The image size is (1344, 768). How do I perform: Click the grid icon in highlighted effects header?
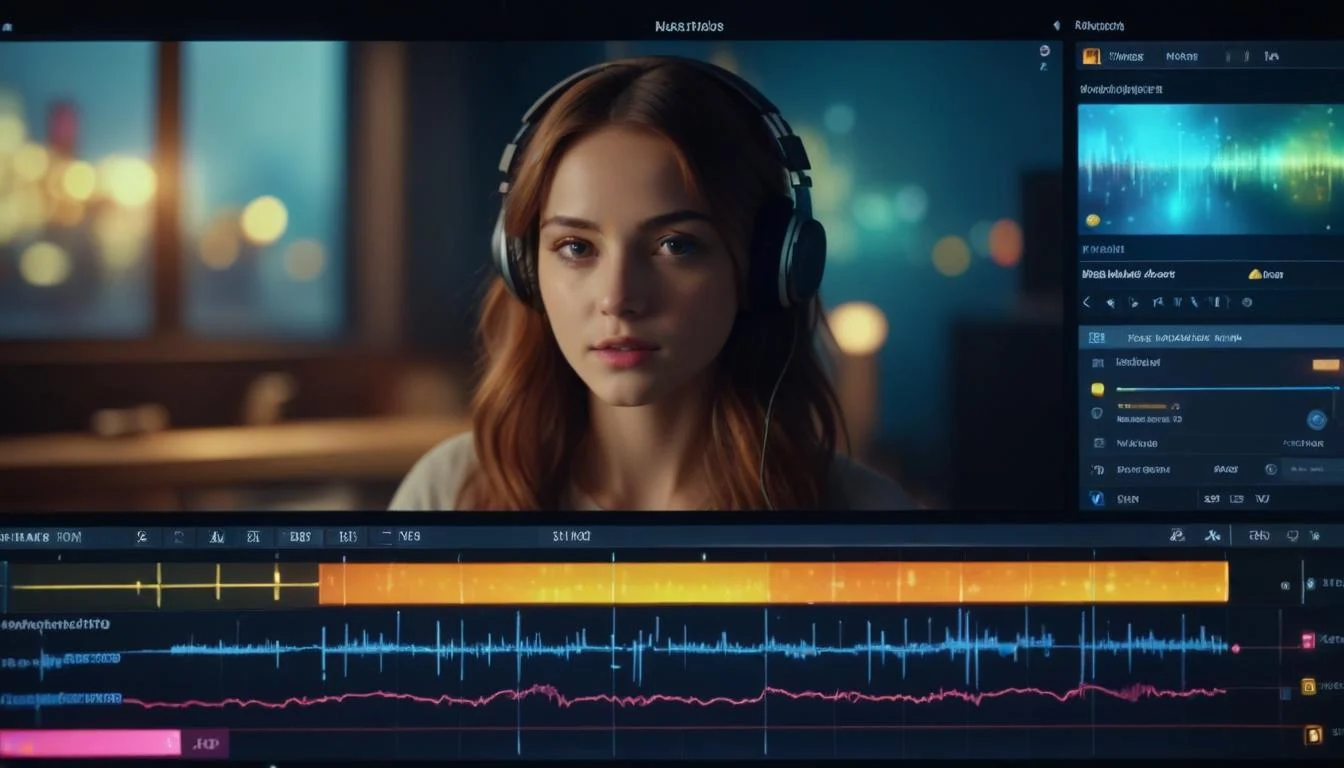click(x=1097, y=338)
